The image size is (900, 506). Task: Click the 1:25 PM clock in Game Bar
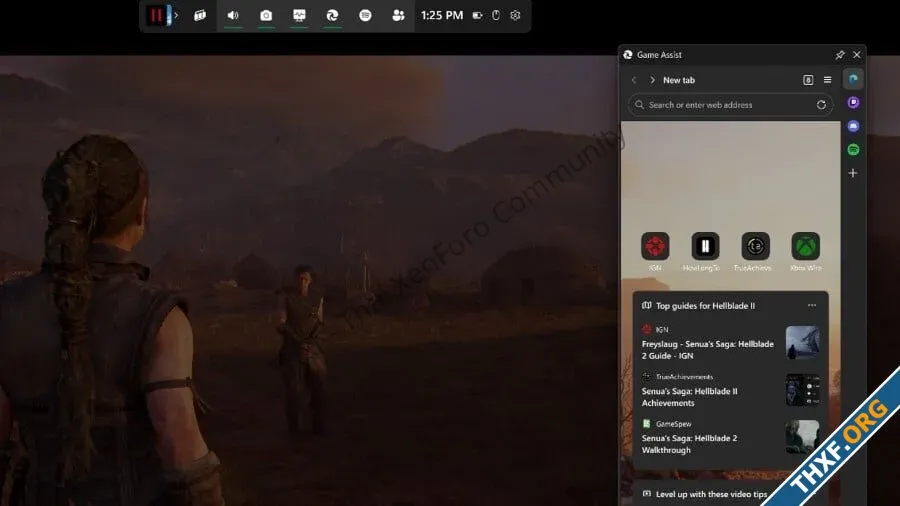(x=442, y=15)
